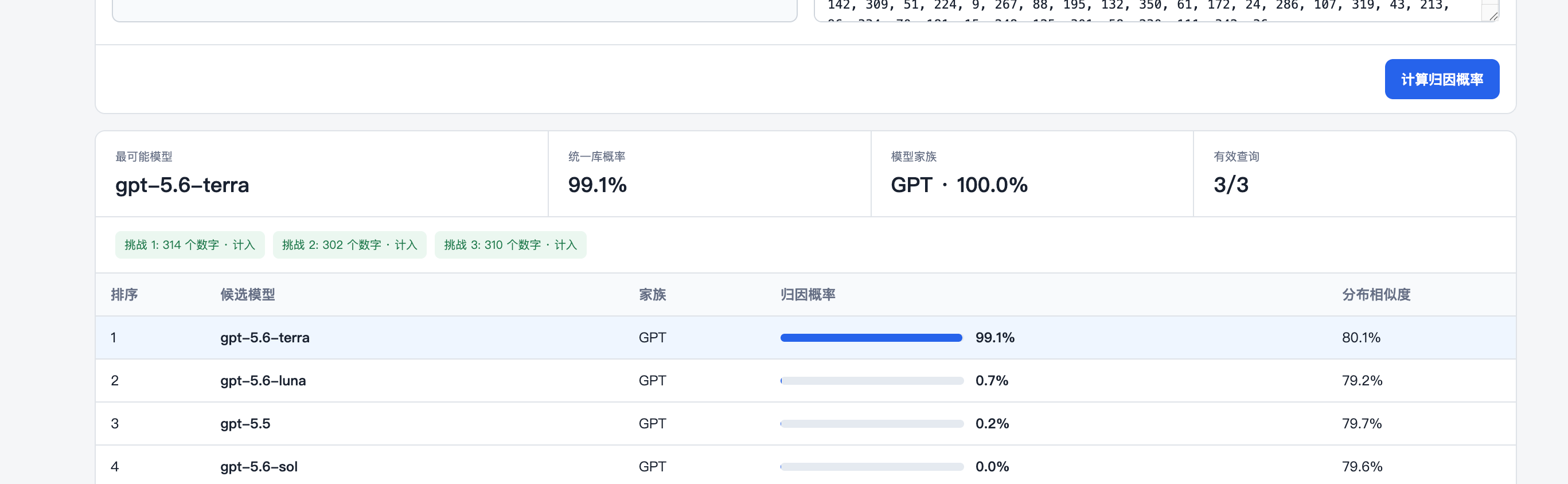The image size is (1568, 484).
Task: Click the 统一库概率 99.1% summary value
Action: pyautogui.click(x=597, y=185)
